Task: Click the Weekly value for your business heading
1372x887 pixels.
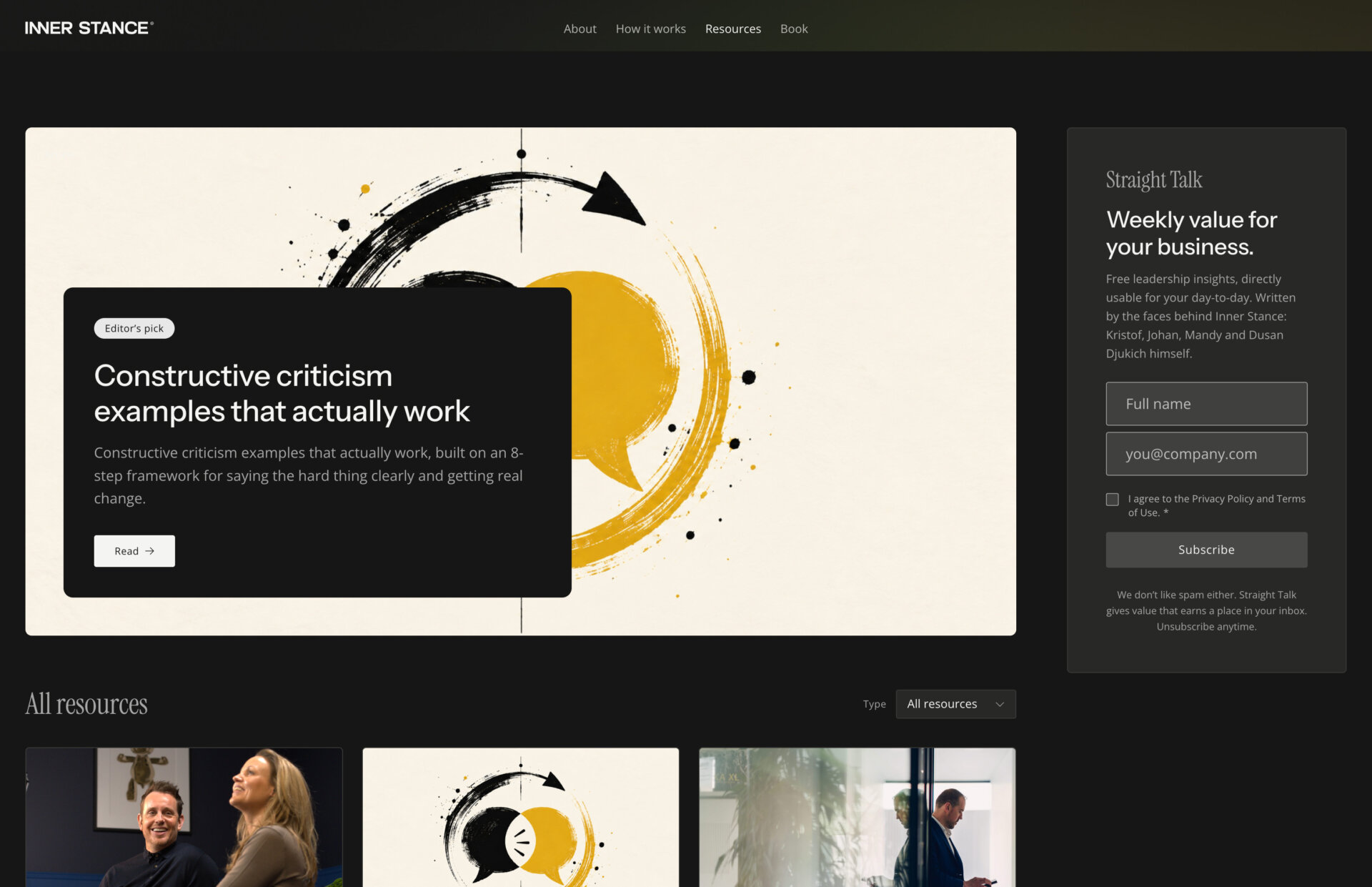Action: pos(1191,233)
